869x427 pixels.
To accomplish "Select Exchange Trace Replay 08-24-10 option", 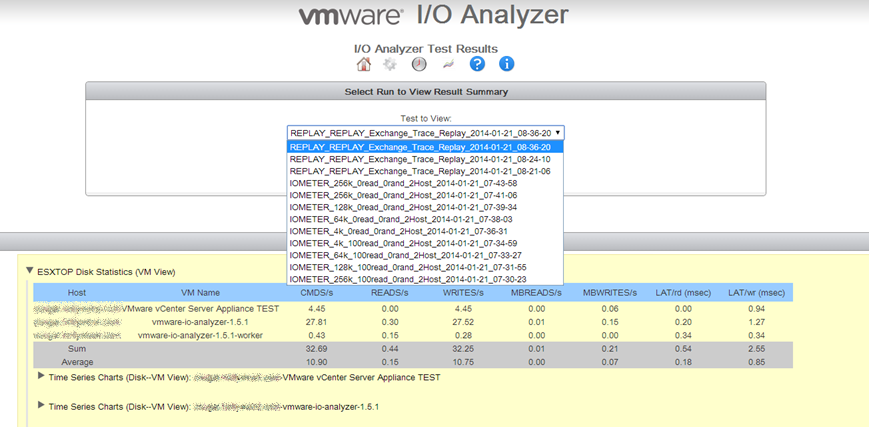I will 420,159.
